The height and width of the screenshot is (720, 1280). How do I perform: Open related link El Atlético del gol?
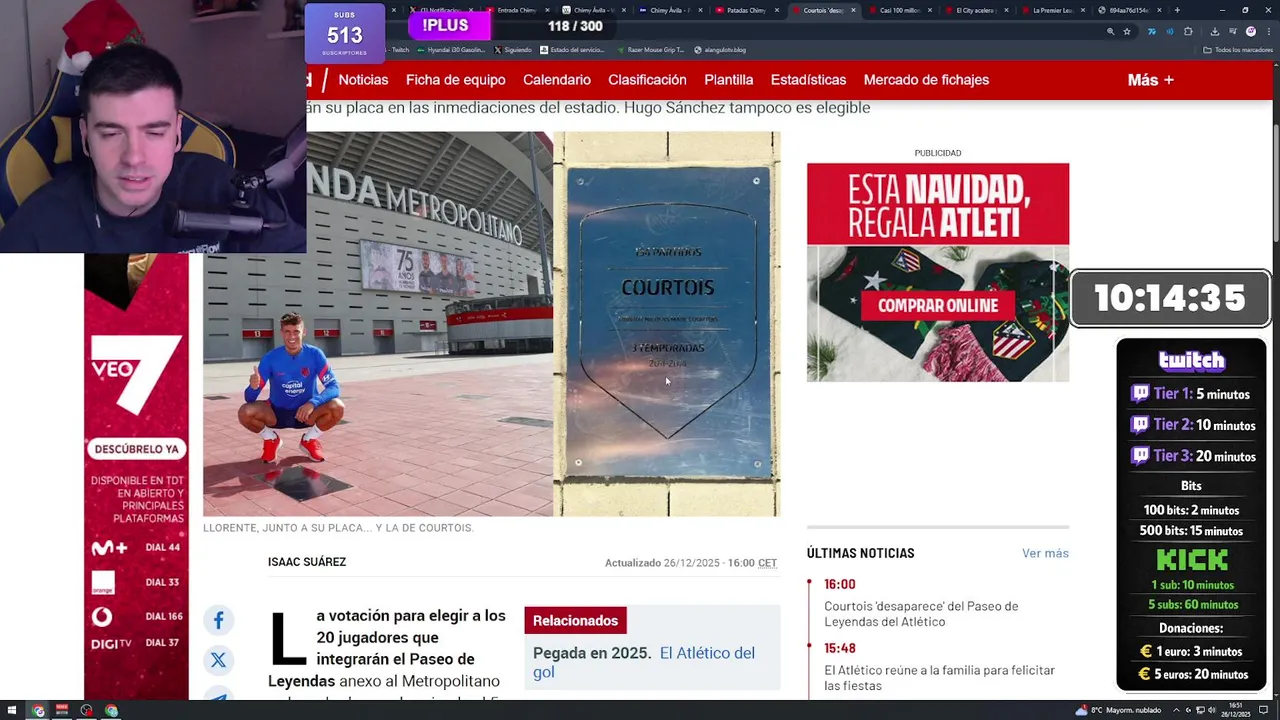click(x=644, y=662)
